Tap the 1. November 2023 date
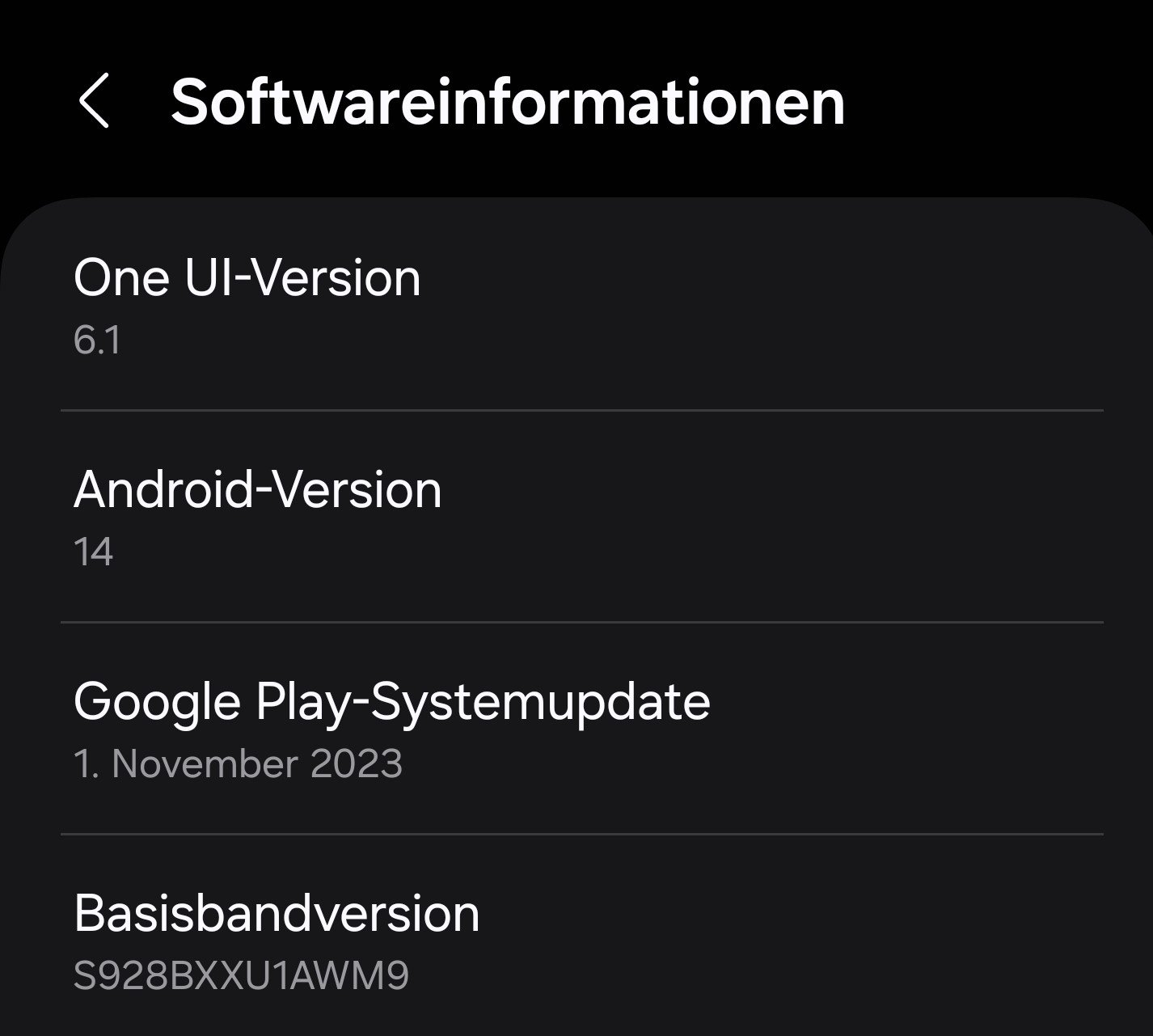 click(x=238, y=764)
